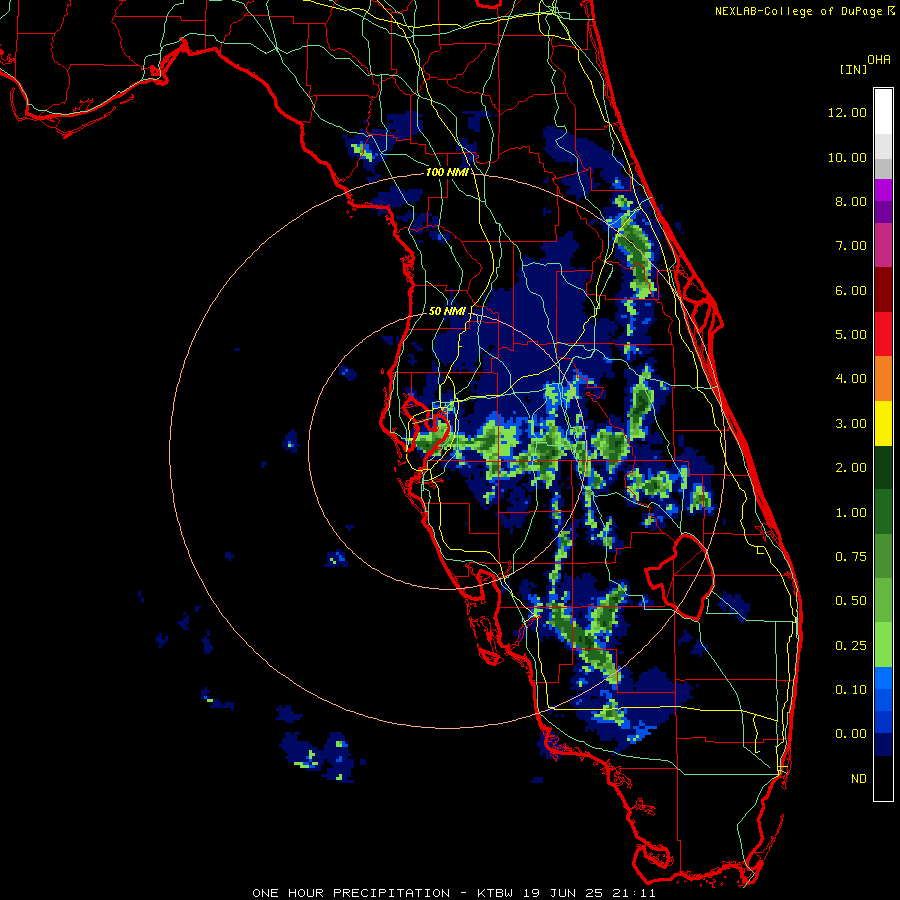Select the ND legend label
Image resolution: width=900 pixels, height=900 pixels.
tap(859, 779)
